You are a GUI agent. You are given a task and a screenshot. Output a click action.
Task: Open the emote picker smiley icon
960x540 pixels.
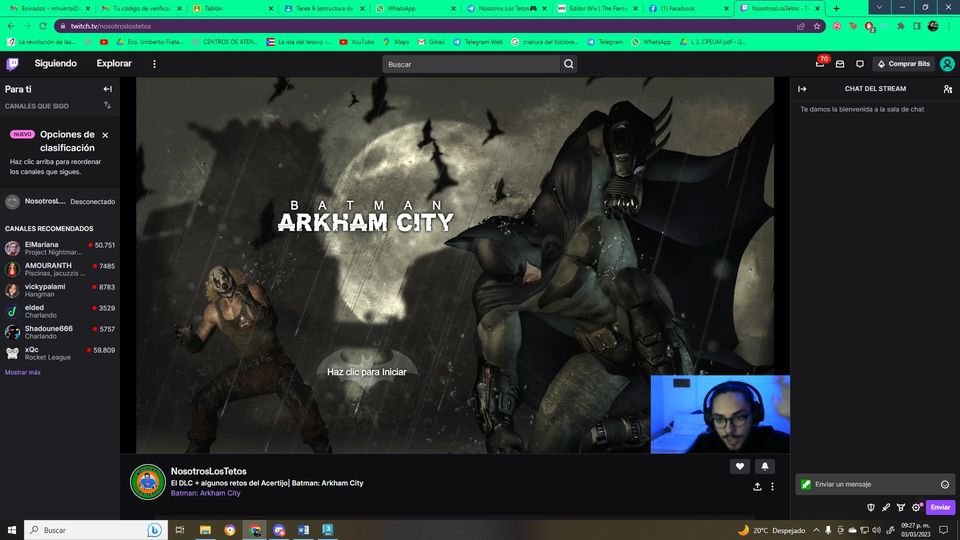click(945, 484)
